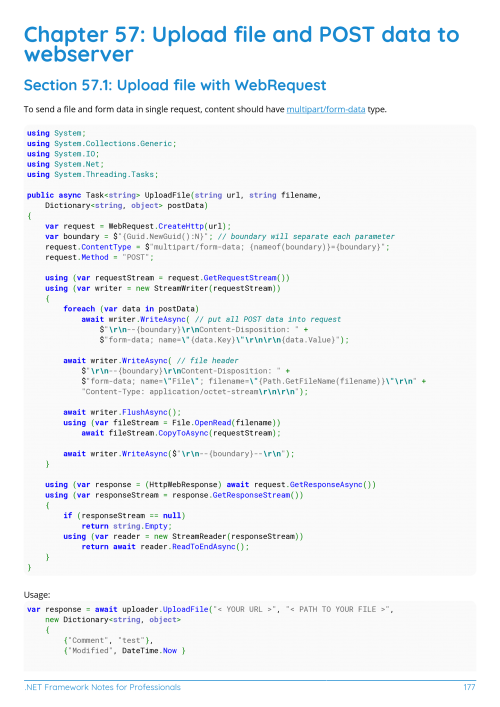
Task: Click the 'new StreamWriter(requestStream)' line
Action: pyautogui.click(x=163, y=289)
